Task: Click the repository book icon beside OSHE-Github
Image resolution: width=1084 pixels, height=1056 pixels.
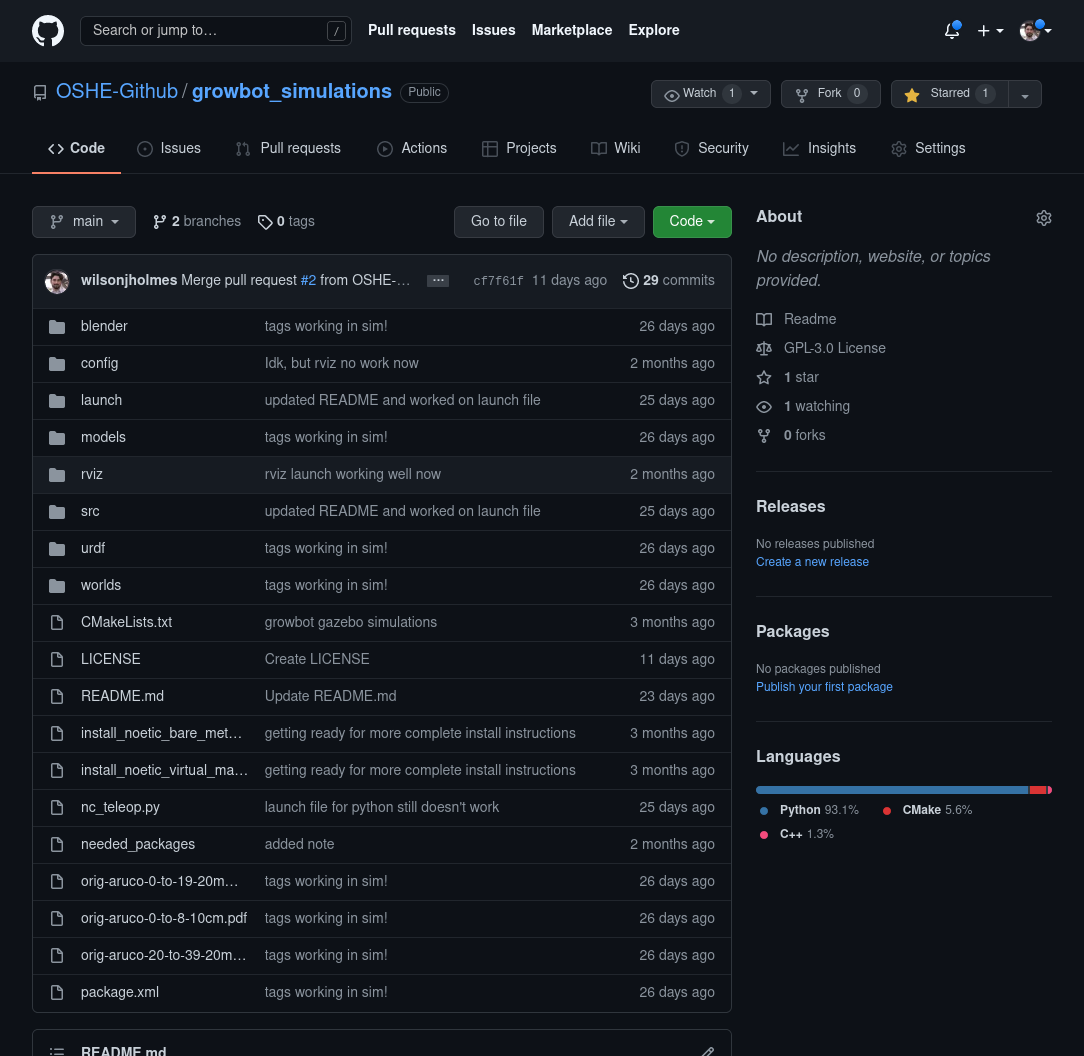Action: point(40,93)
